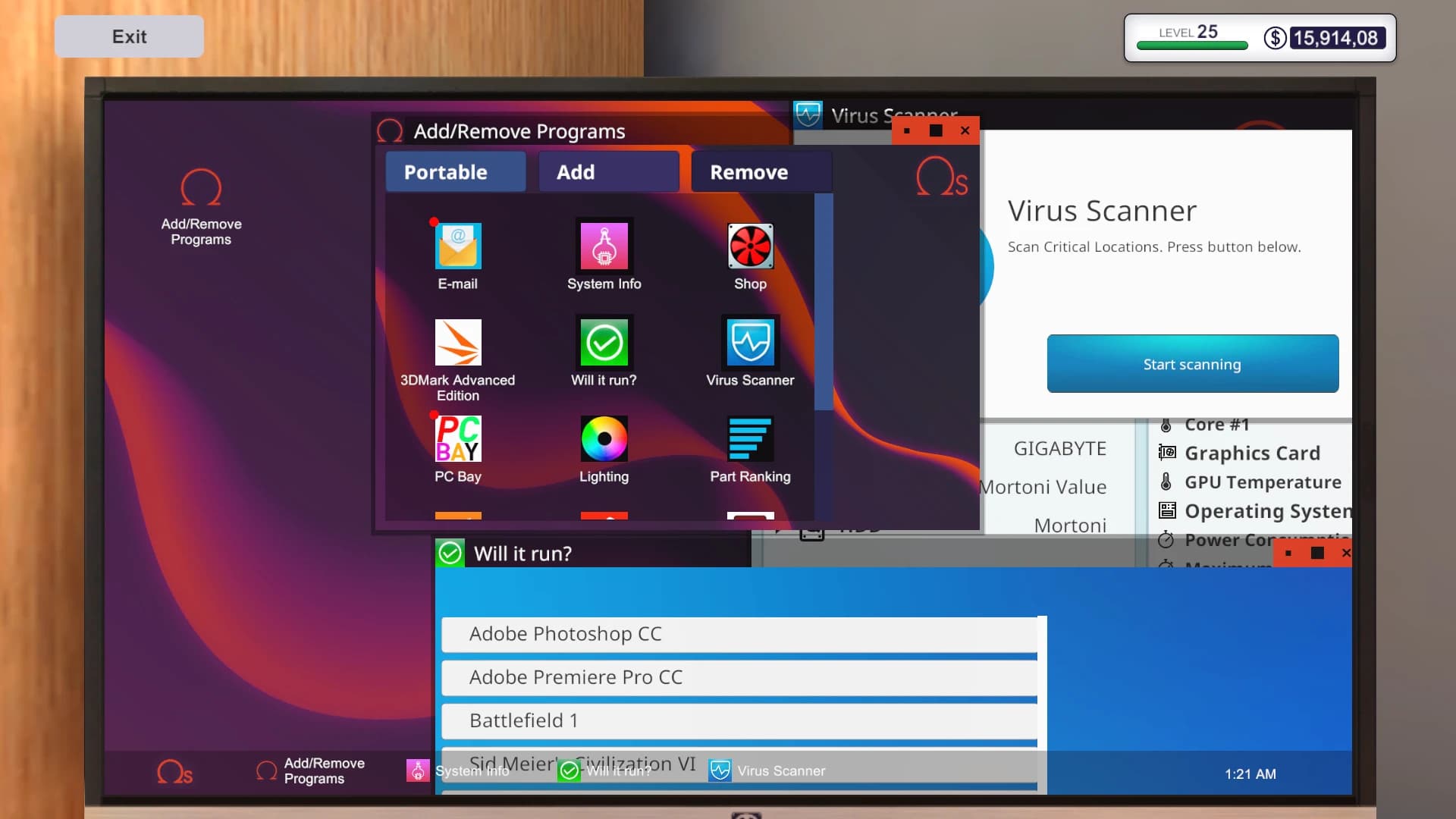Launch System Info from program list
The width and height of the screenshot is (1456, 819).
coord(604,246)
